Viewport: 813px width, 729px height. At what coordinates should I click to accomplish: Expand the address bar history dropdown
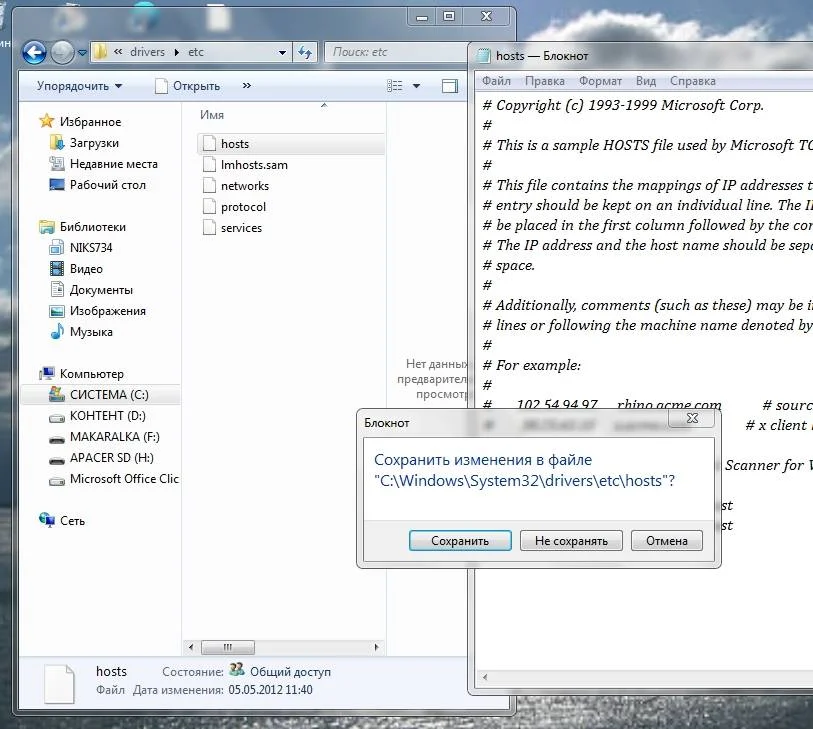pos(282,52)
